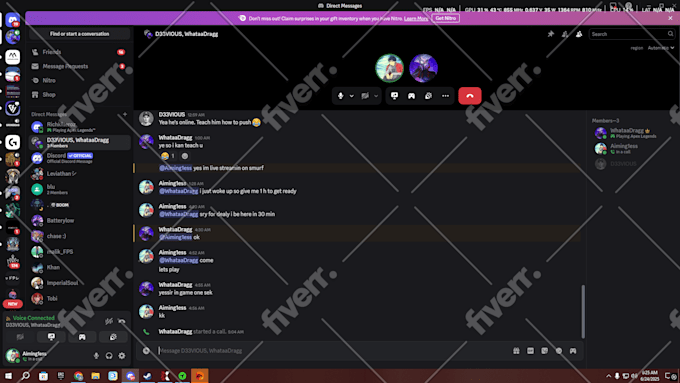Share screen from Voice Connected panel
This screenshot has height=383, width=680.
pyautogui.click(x=51, y=337)
